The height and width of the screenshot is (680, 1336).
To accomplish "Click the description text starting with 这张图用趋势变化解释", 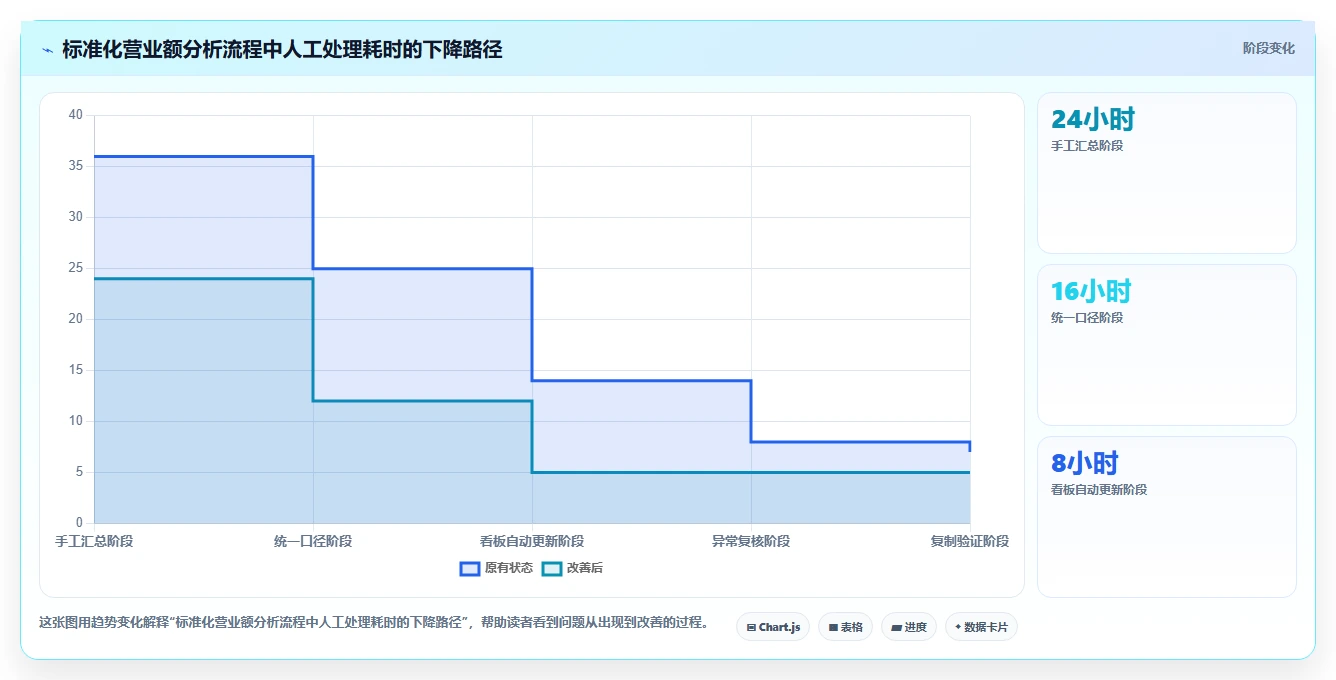I will point(374,622).
